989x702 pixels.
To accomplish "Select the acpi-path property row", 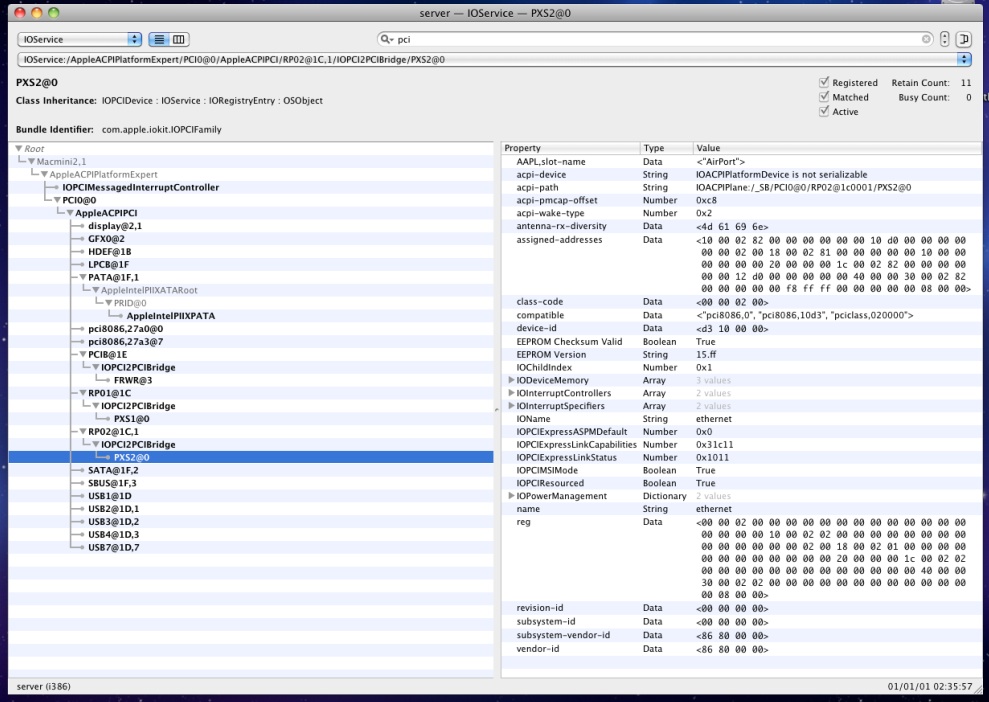I will pos(741,187).
